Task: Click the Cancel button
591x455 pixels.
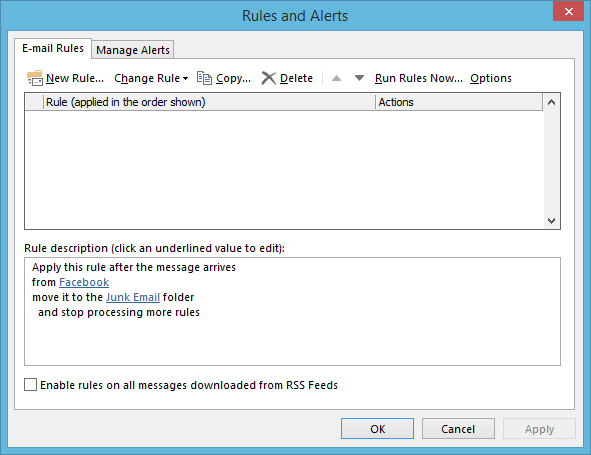Action: coord(458,429)
